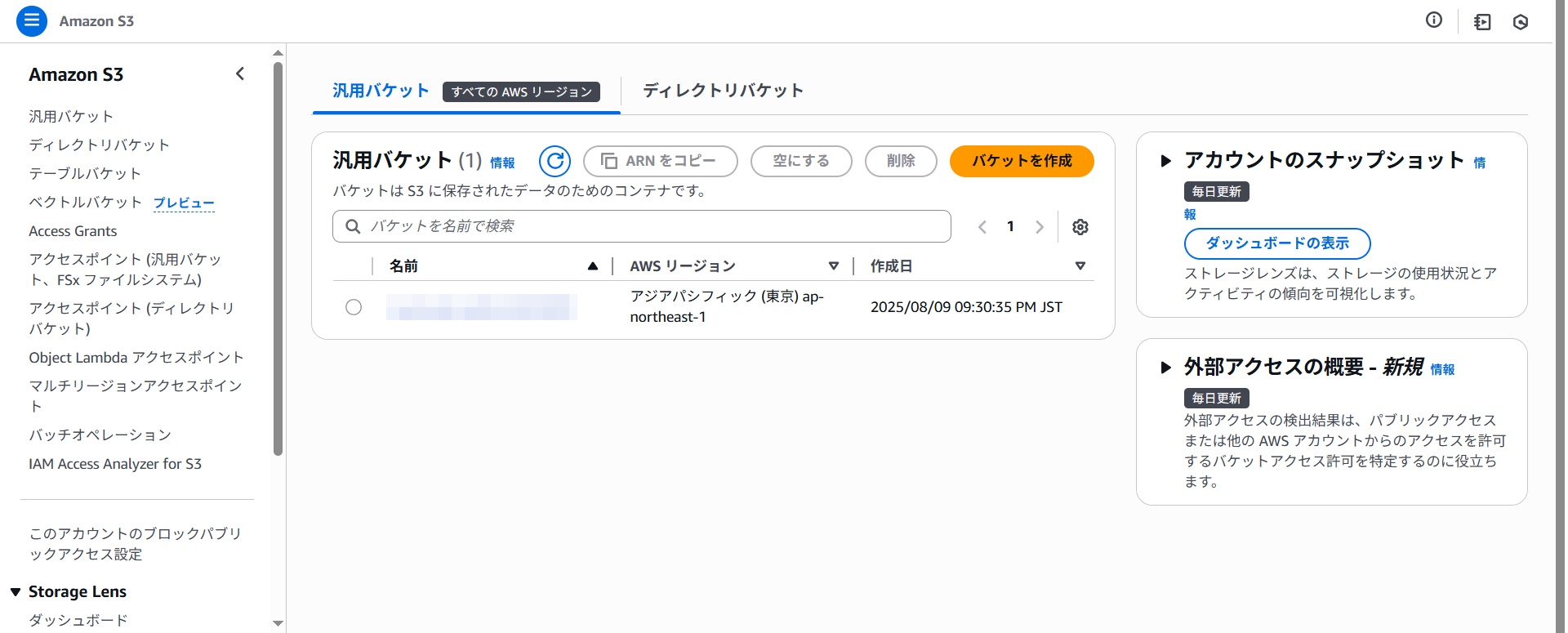Open the hamburger navigation menu icon
The width and height of the screenshot is (1568, 633).
[31, 21]
